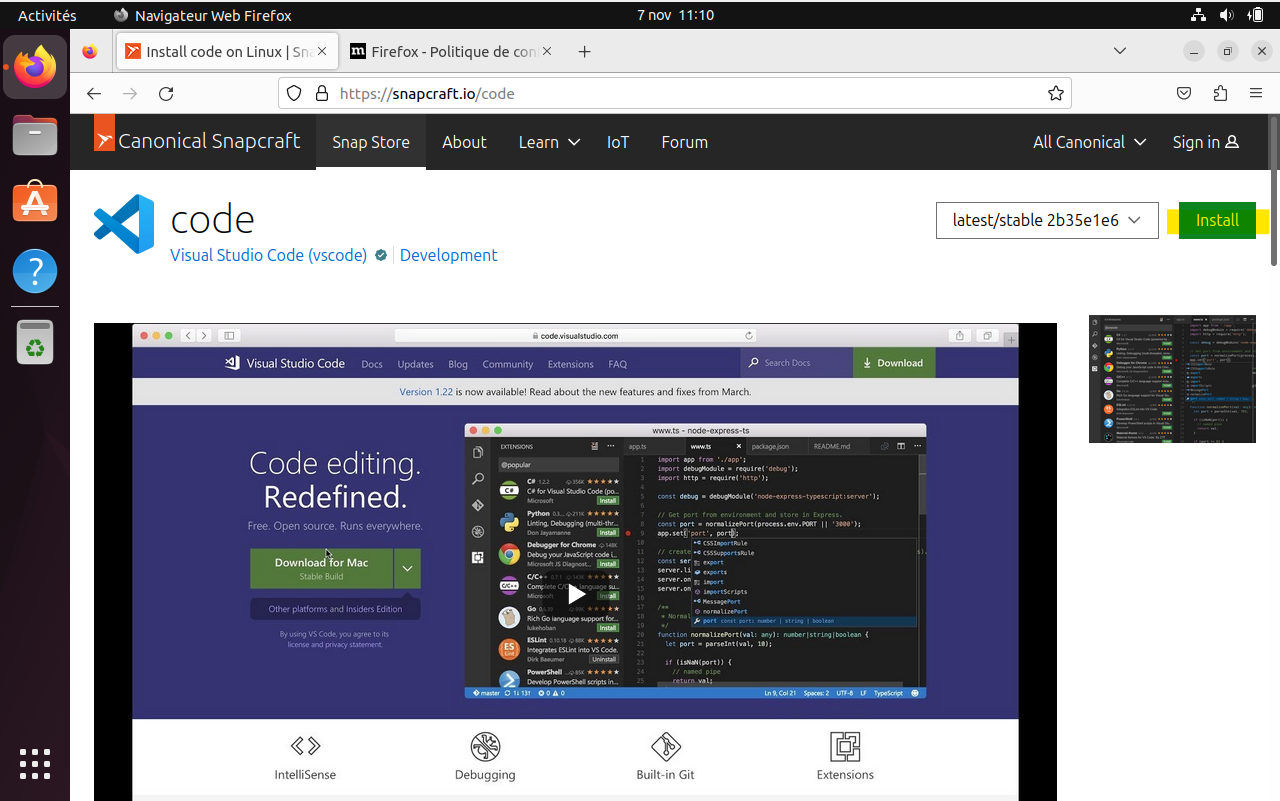The height and width of the screenshot is (801, 1280).
Task: Click the Firefox icon in Ubuntu dock
Action: point(35,67)
